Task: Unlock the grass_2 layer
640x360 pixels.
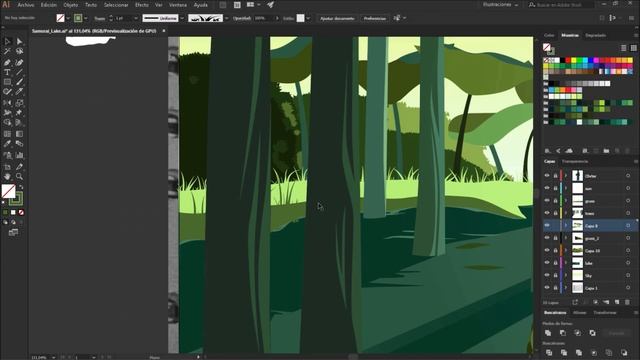Action: 556,238
